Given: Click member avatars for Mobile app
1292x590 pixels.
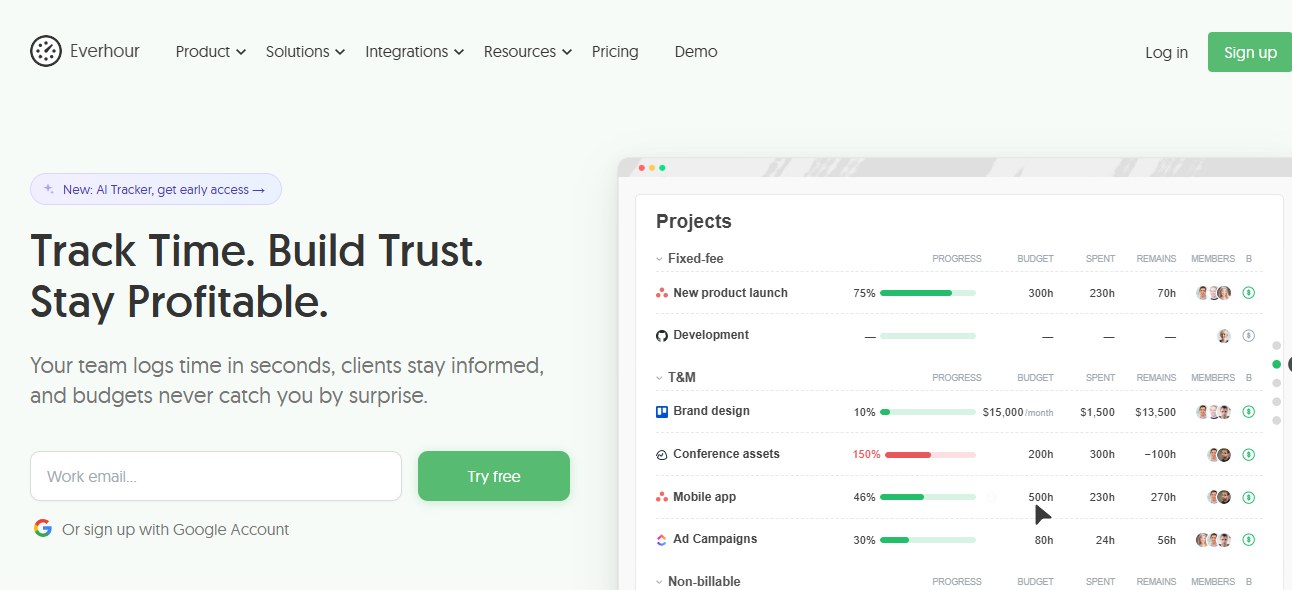Looking at the screenshot, I should (1219, 497).
